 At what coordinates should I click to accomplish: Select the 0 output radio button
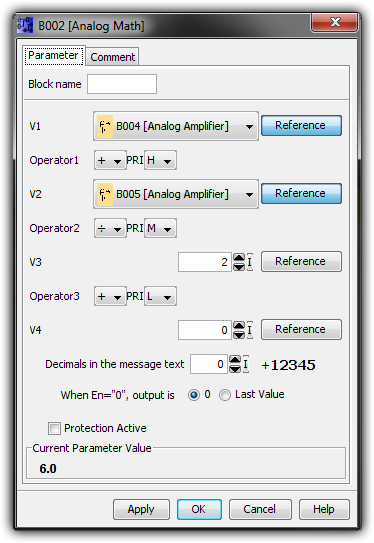pos(194,395)
